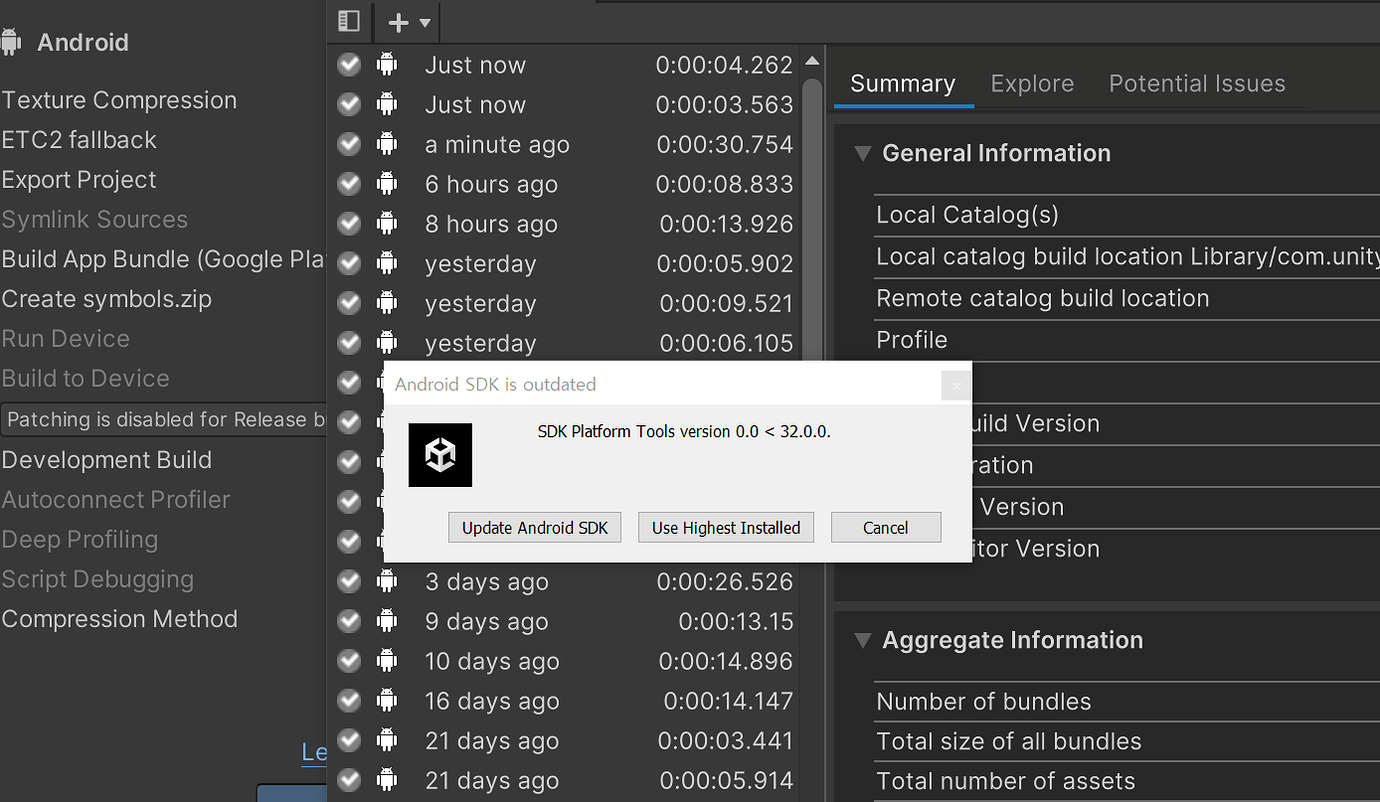The height and width of the screenshot is (802, 1380).
Task: Select the Android robot icon on '9 days ago' build
Action: point(387,621)
